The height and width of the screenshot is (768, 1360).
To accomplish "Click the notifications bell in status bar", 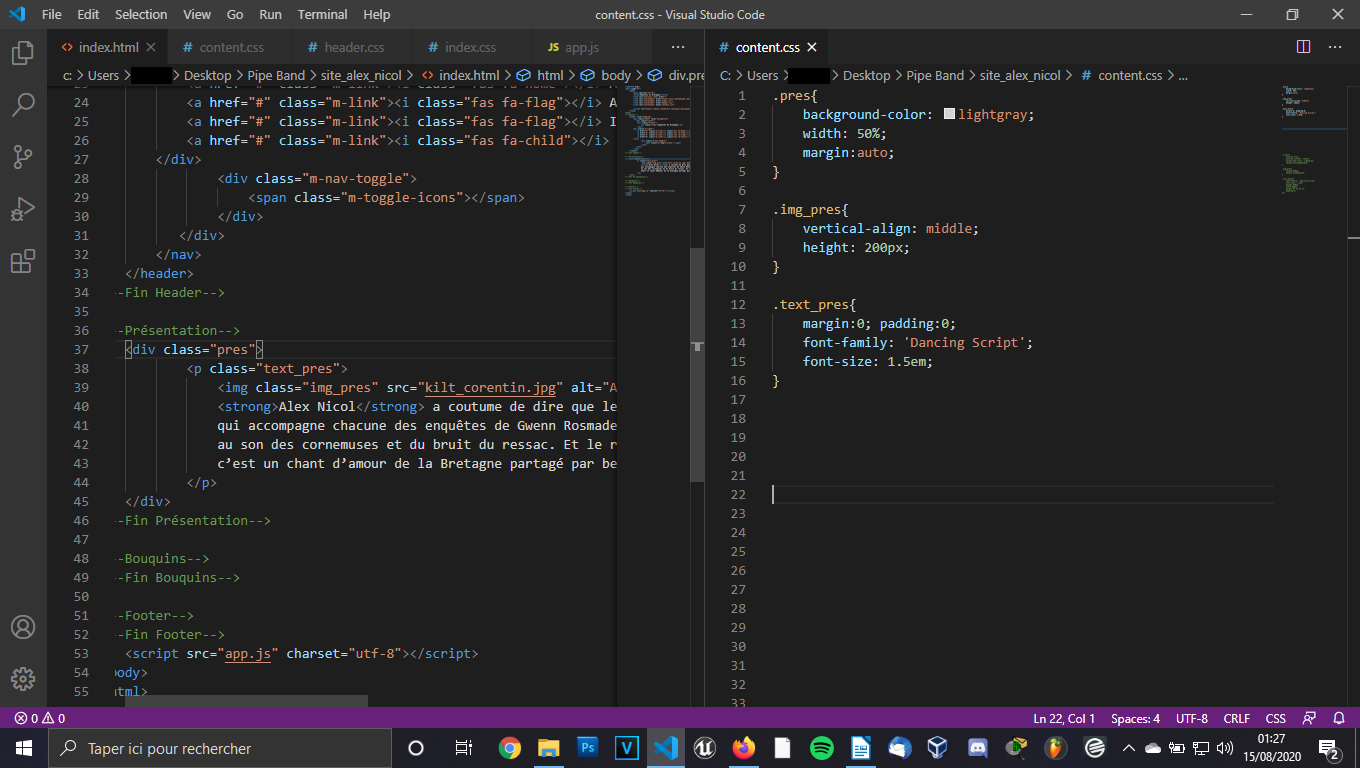I will [x=1338, y=718].
